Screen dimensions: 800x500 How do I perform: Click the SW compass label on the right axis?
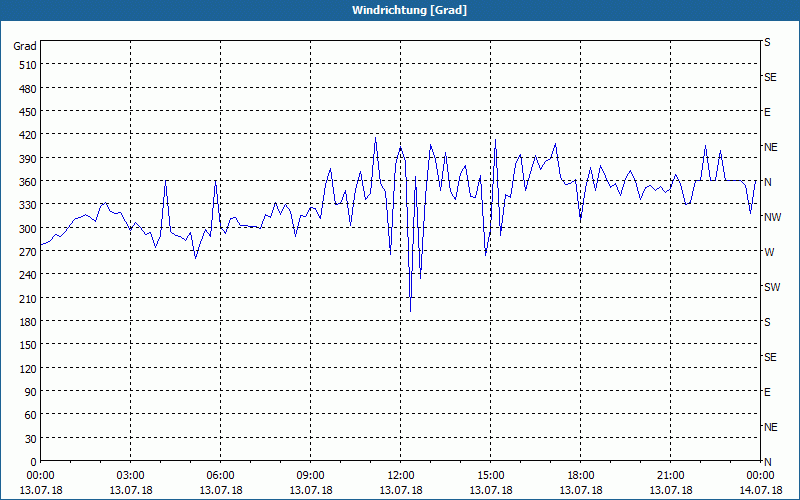(x=772, y=287)
